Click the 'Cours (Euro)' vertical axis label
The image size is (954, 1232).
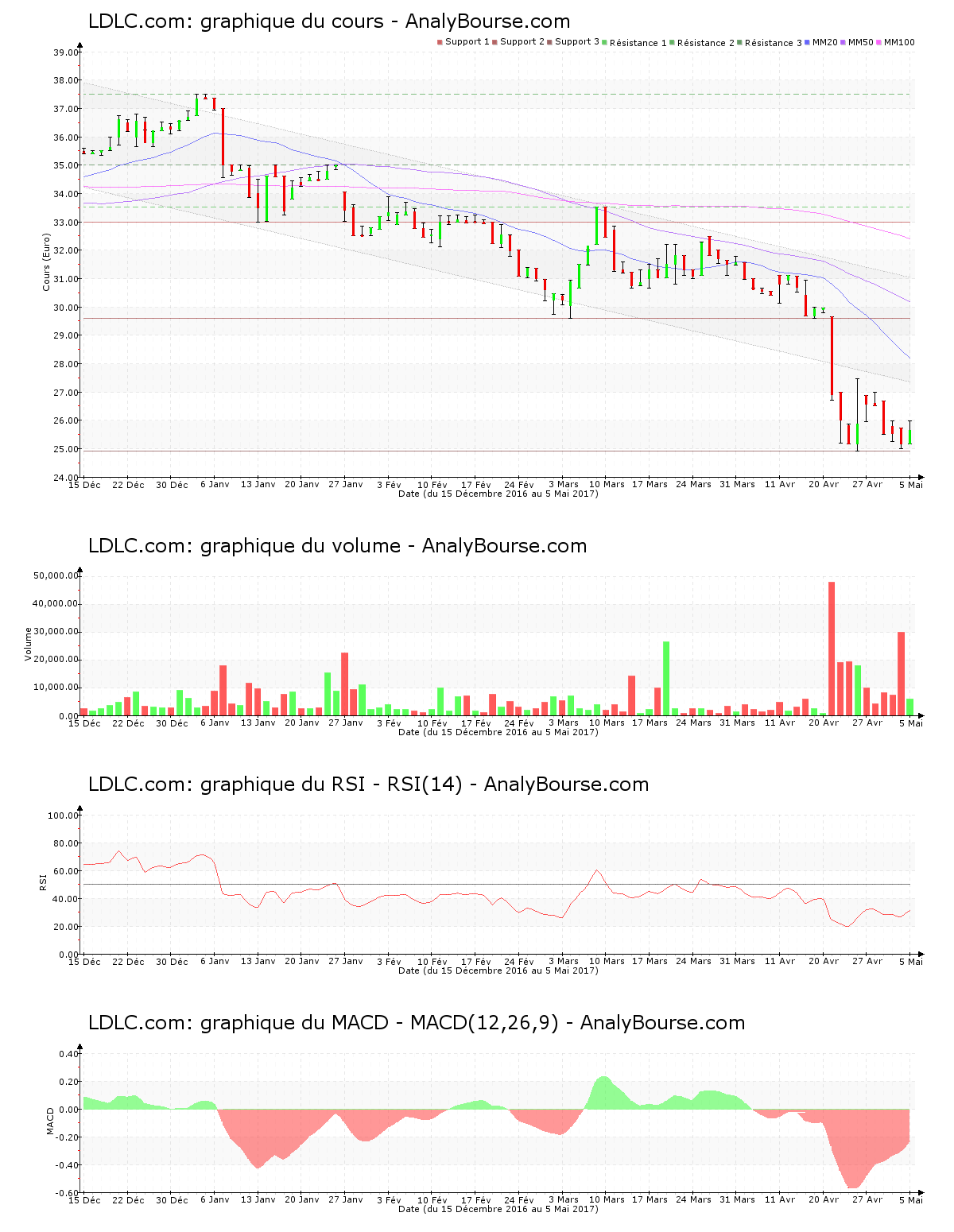[46, 262]
